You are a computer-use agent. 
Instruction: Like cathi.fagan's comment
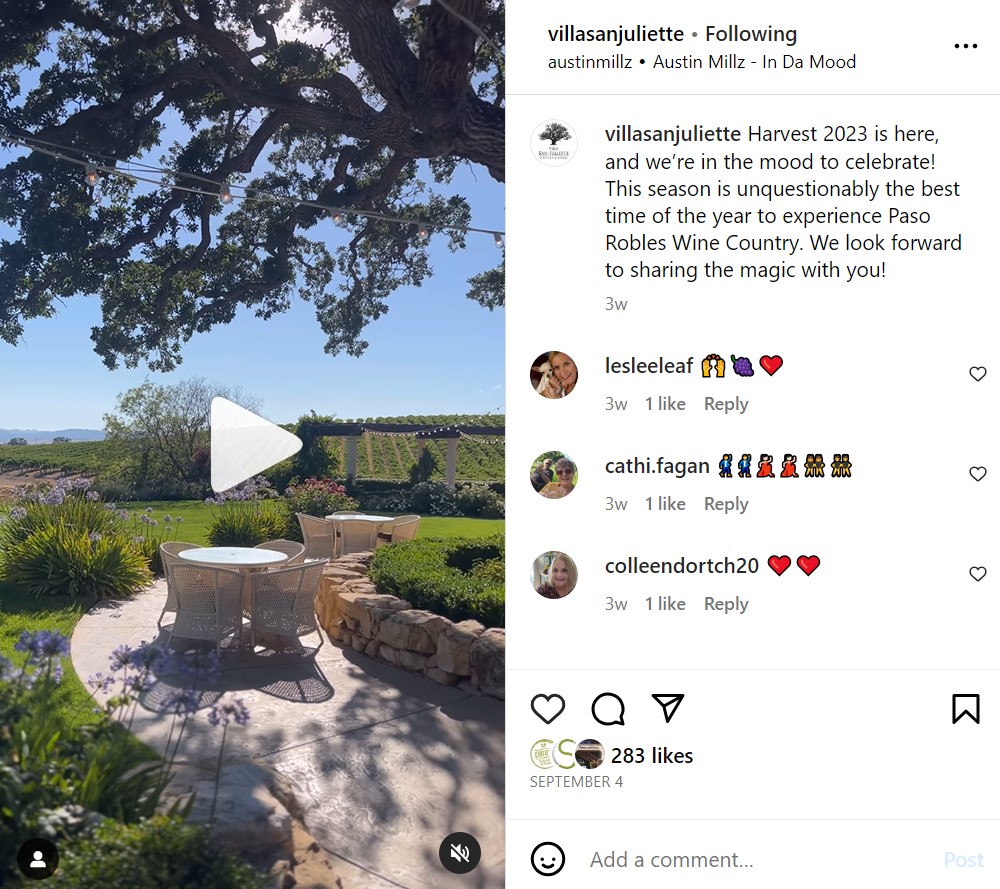point(977,474)
